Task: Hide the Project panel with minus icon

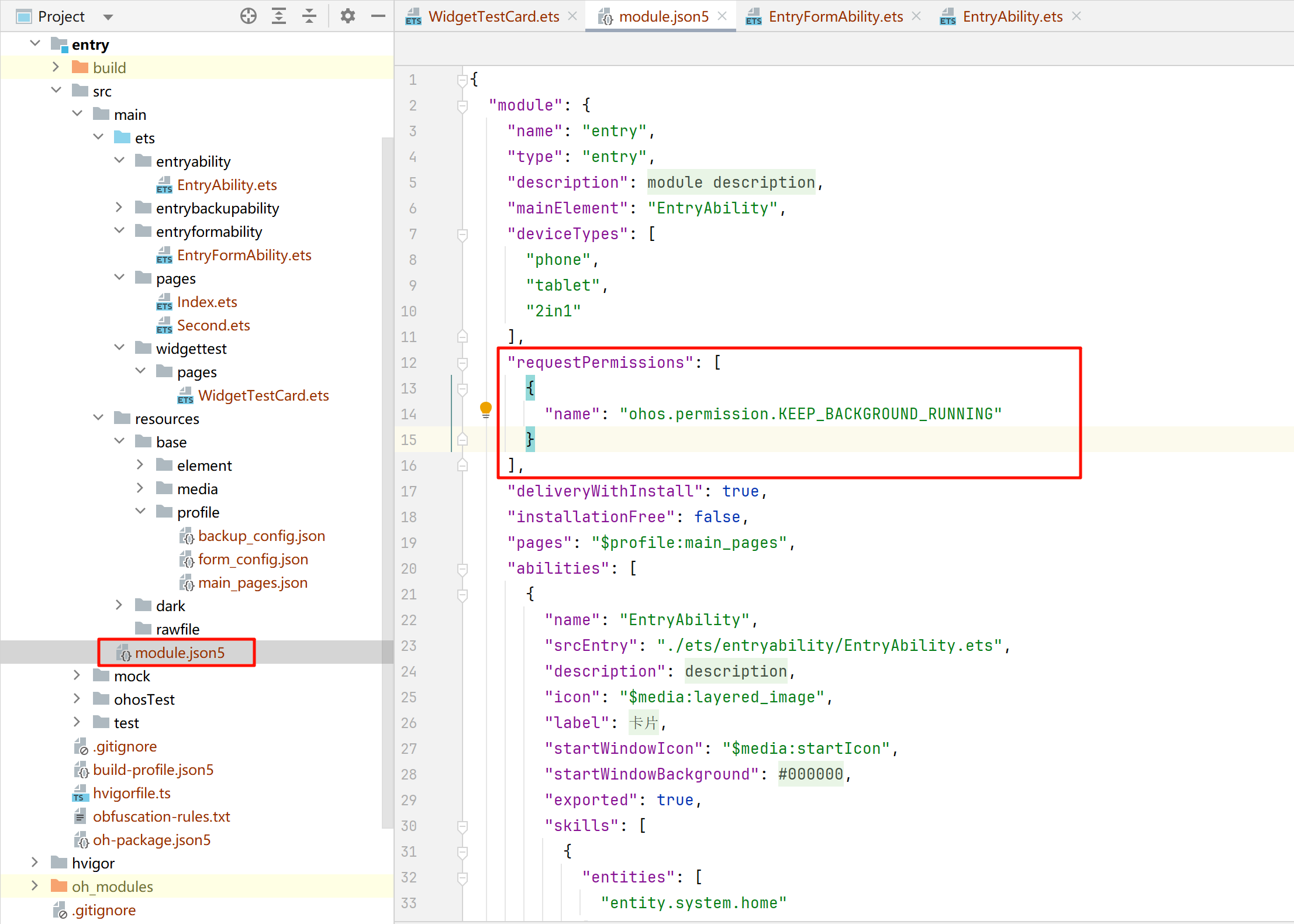Action: (x=378, y=16)
